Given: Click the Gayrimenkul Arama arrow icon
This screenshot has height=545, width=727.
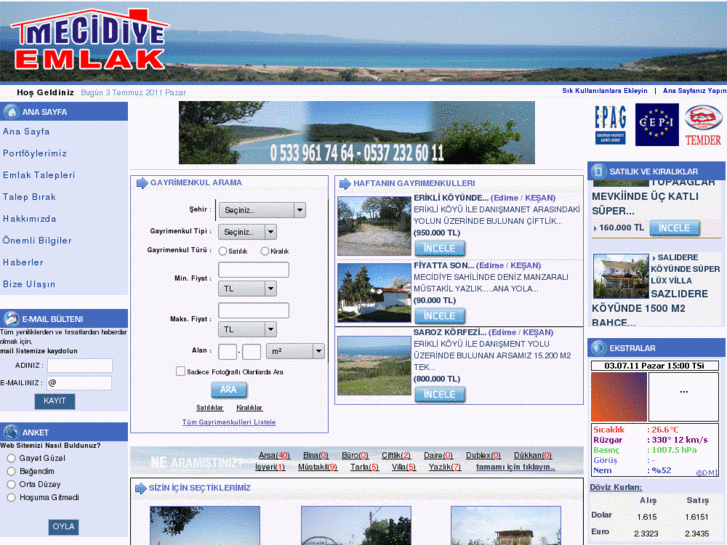Looking at the screenshot, I should click(142, 183).
